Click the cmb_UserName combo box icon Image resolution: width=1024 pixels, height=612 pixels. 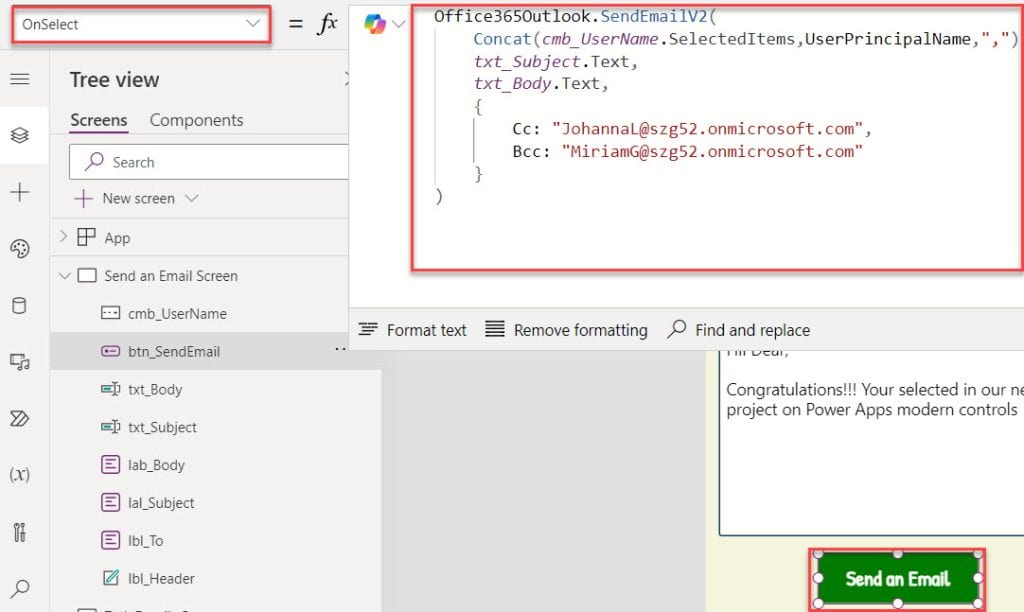(x=110, y=313)
